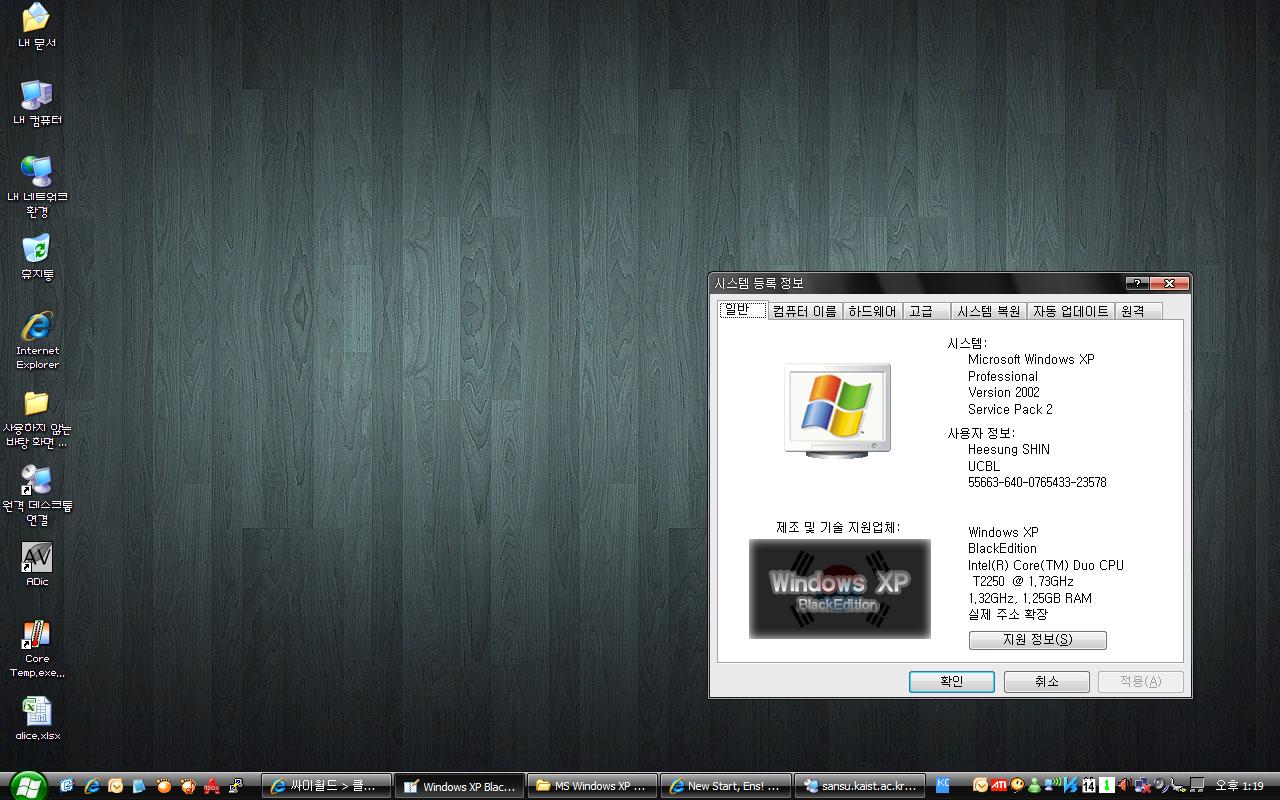1280x800 pixels.
Task: Select the unused desktop shortcuts folder
Action: coord(37,418)
